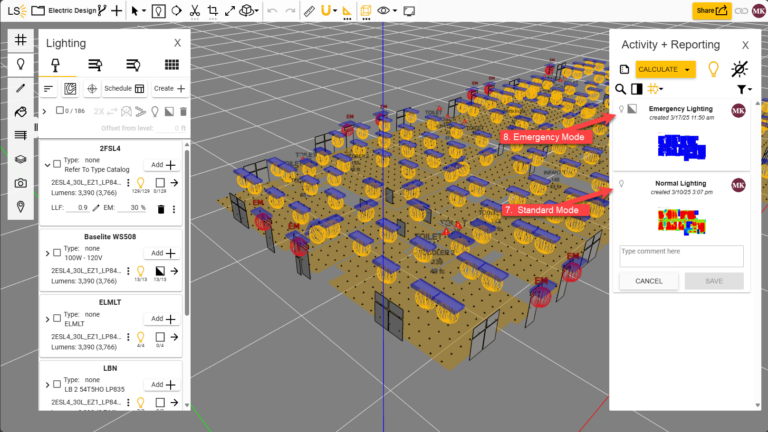Open the Schedule button
Viewport: 768px width, 432px height.
point(124,89)
